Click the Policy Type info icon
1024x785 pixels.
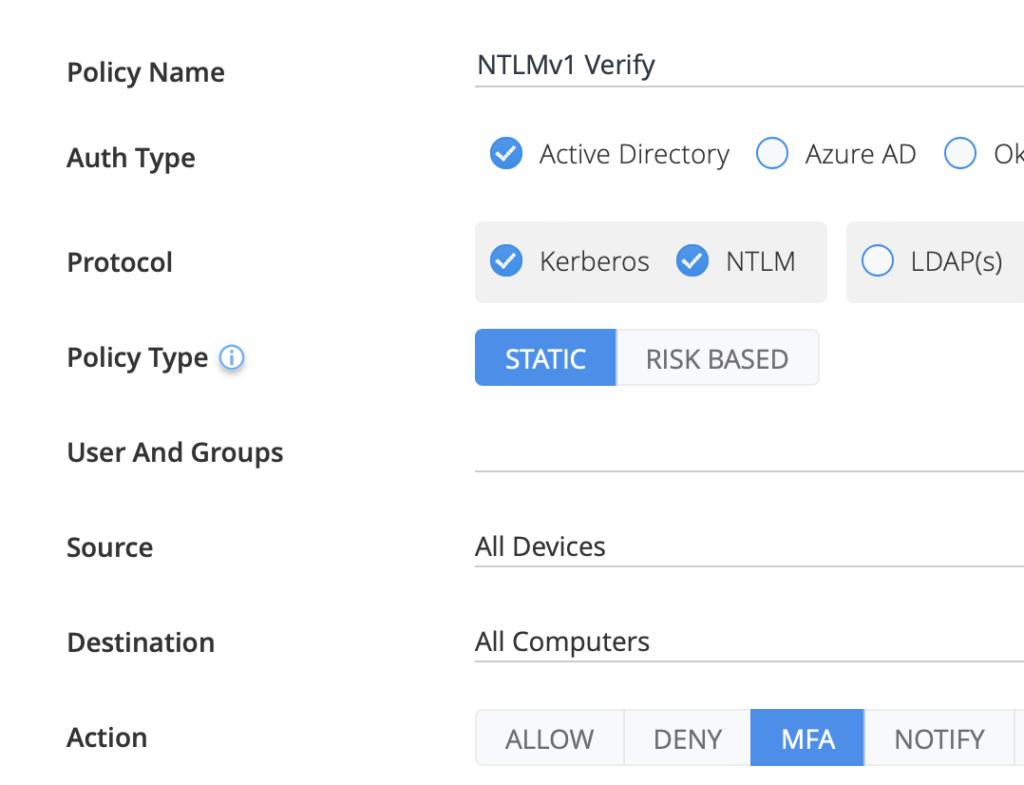point(232,358)
